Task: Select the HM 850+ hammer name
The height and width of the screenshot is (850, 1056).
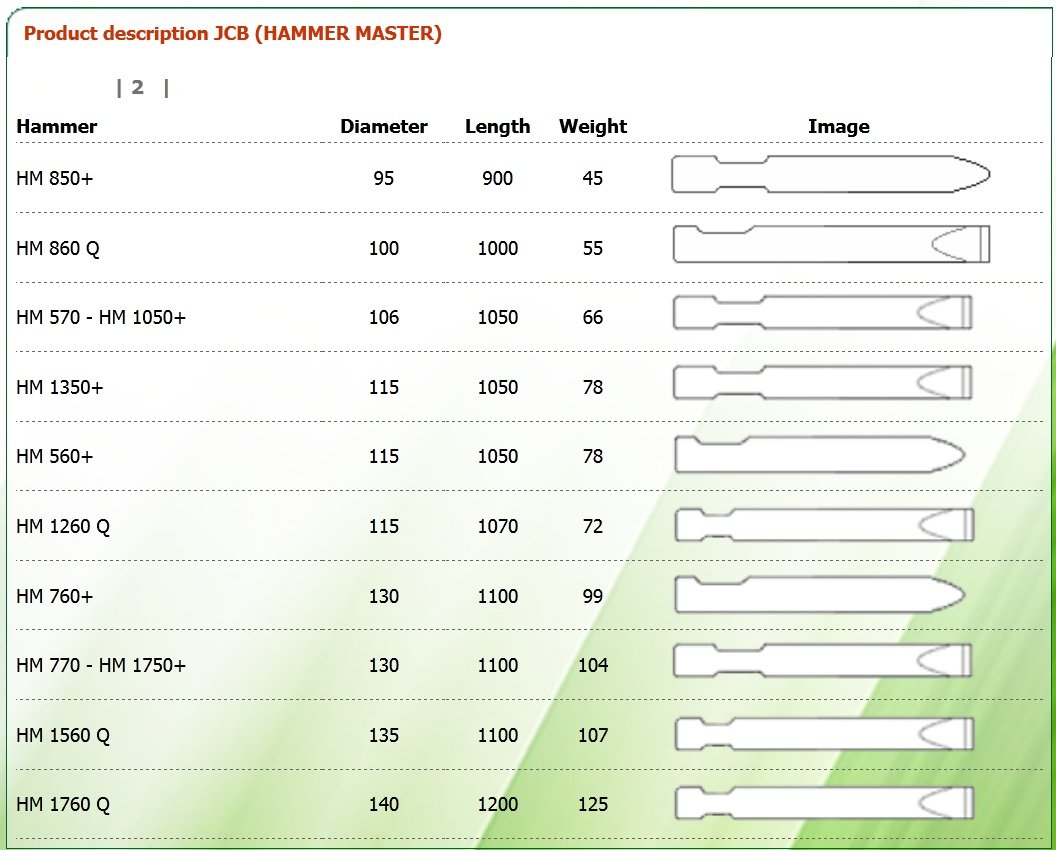Action: coord(55,178)
